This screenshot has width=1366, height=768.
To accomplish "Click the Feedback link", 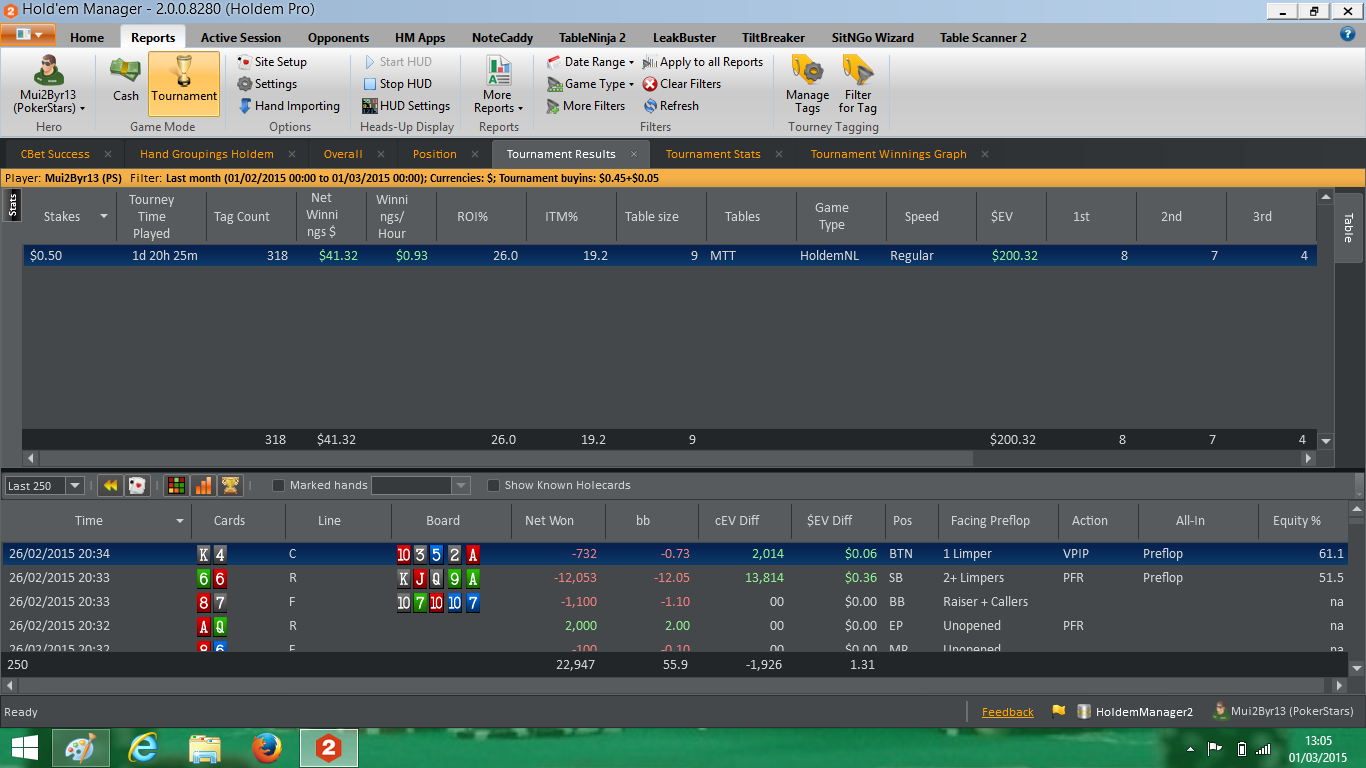I will point(1008,712).
